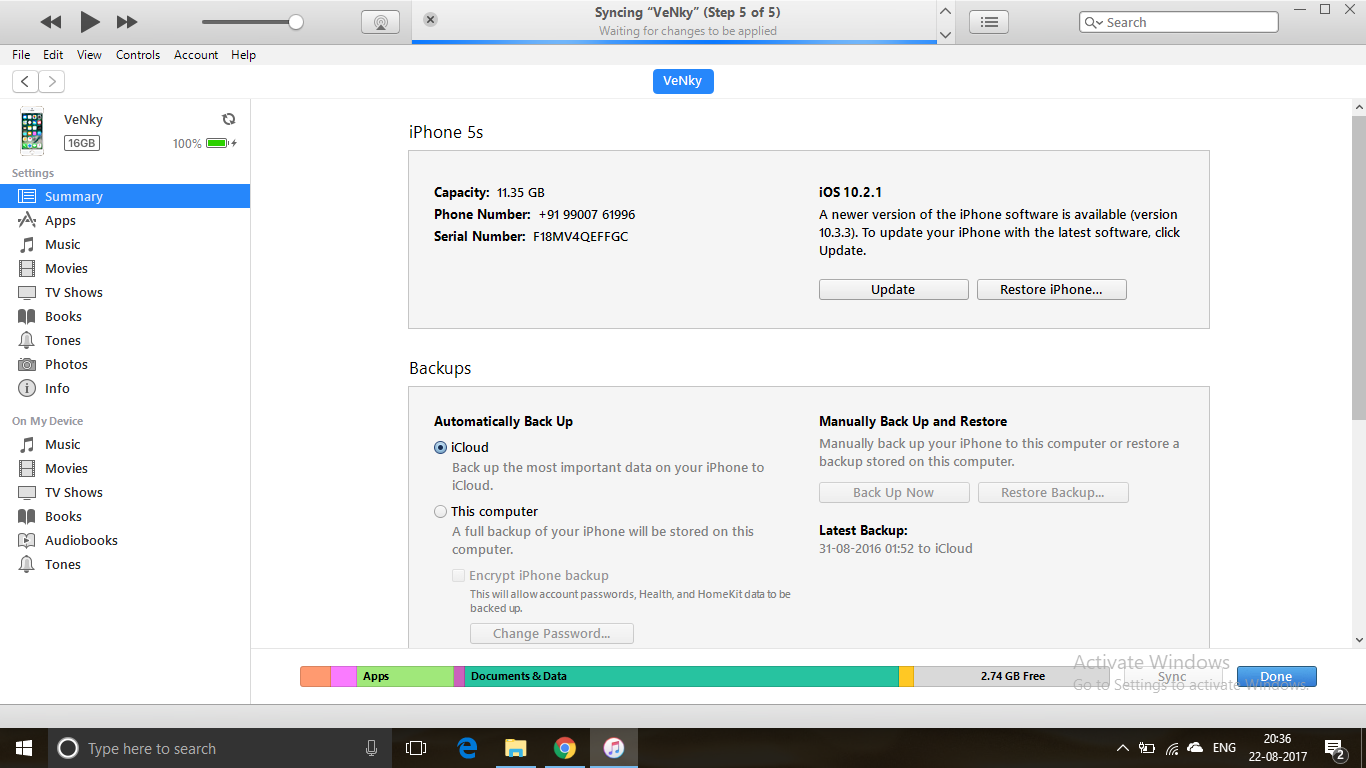Click the Cortana search box on the taskbar

(219, 748)
